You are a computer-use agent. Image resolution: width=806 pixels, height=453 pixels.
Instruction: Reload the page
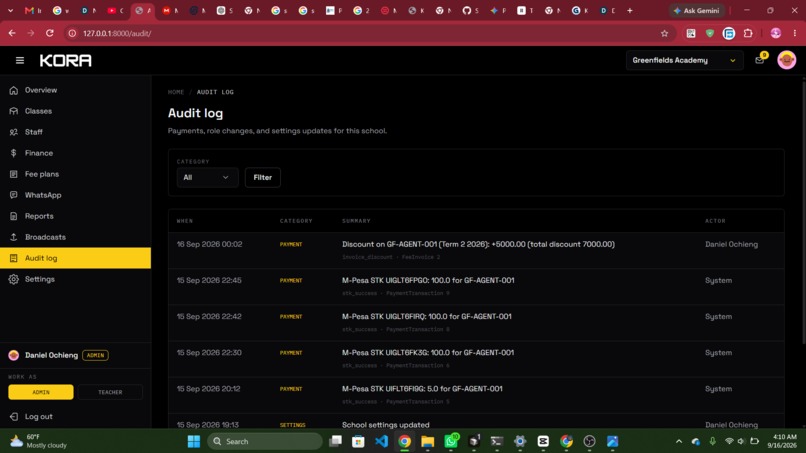[49, 33]
